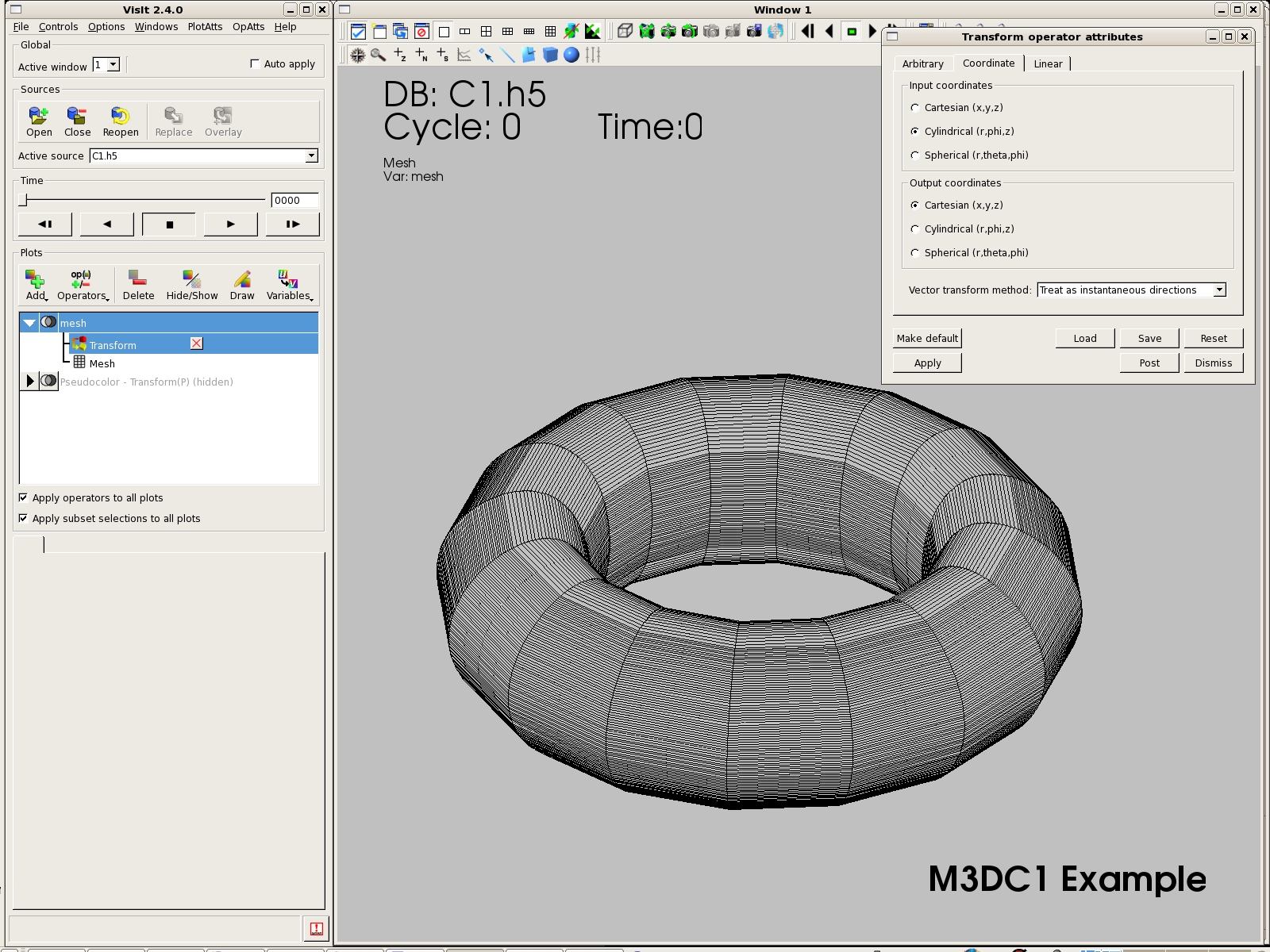Click the Hide/Show plot icon
This screenshot has height=952, width=1270.
pos(192,285)
